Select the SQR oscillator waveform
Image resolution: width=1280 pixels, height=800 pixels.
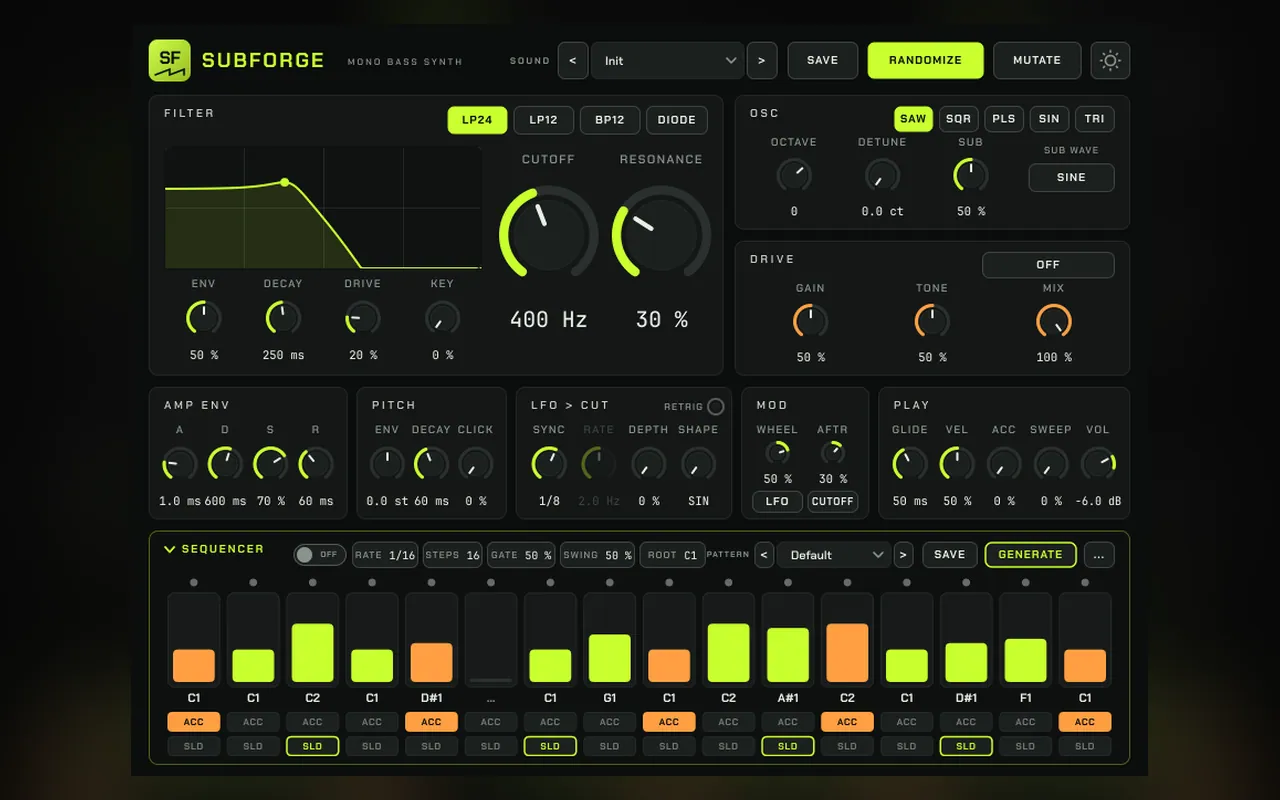(x=958, y=119)
